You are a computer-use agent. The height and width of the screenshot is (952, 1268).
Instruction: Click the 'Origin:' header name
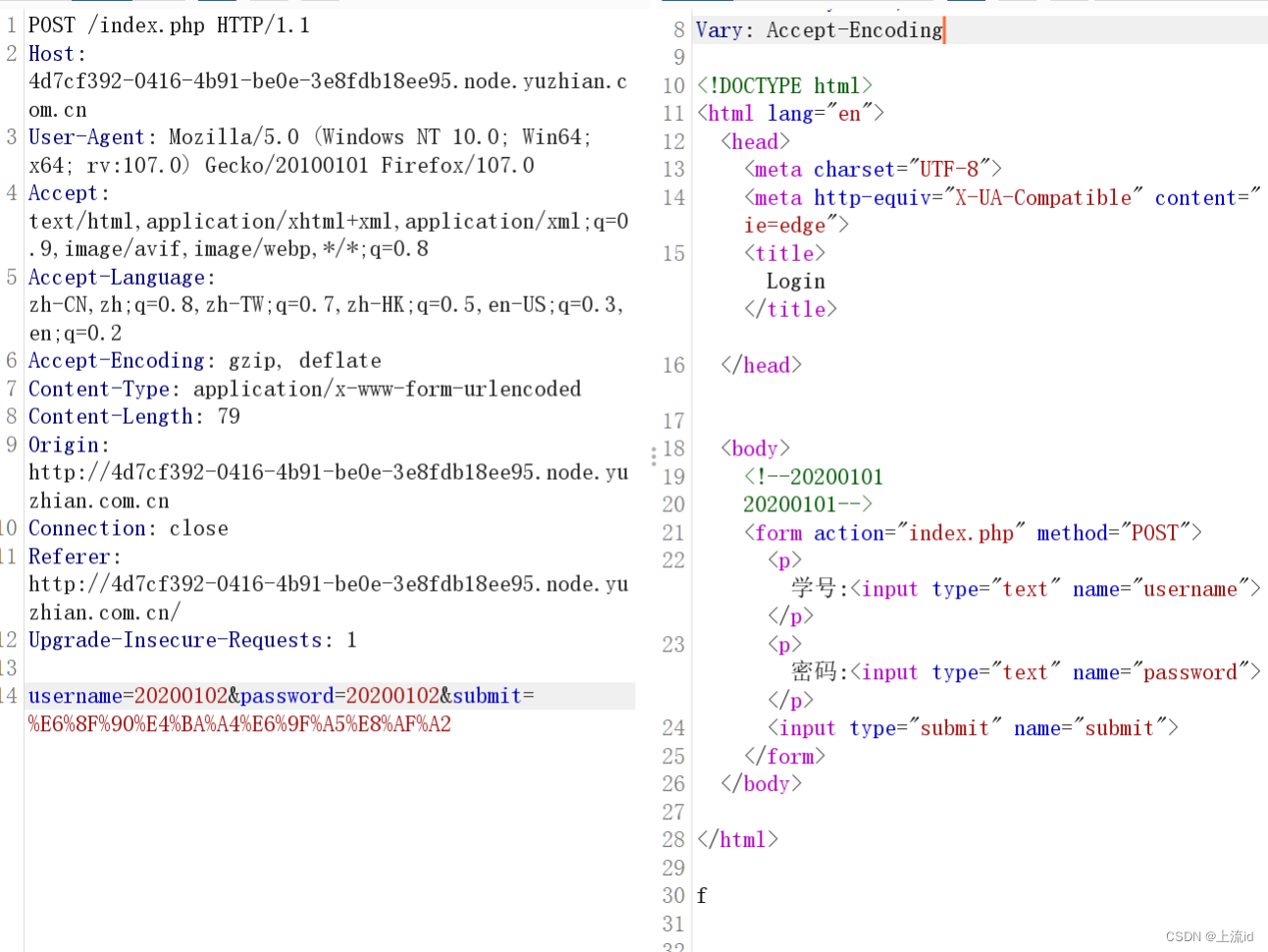click(69, 445)
